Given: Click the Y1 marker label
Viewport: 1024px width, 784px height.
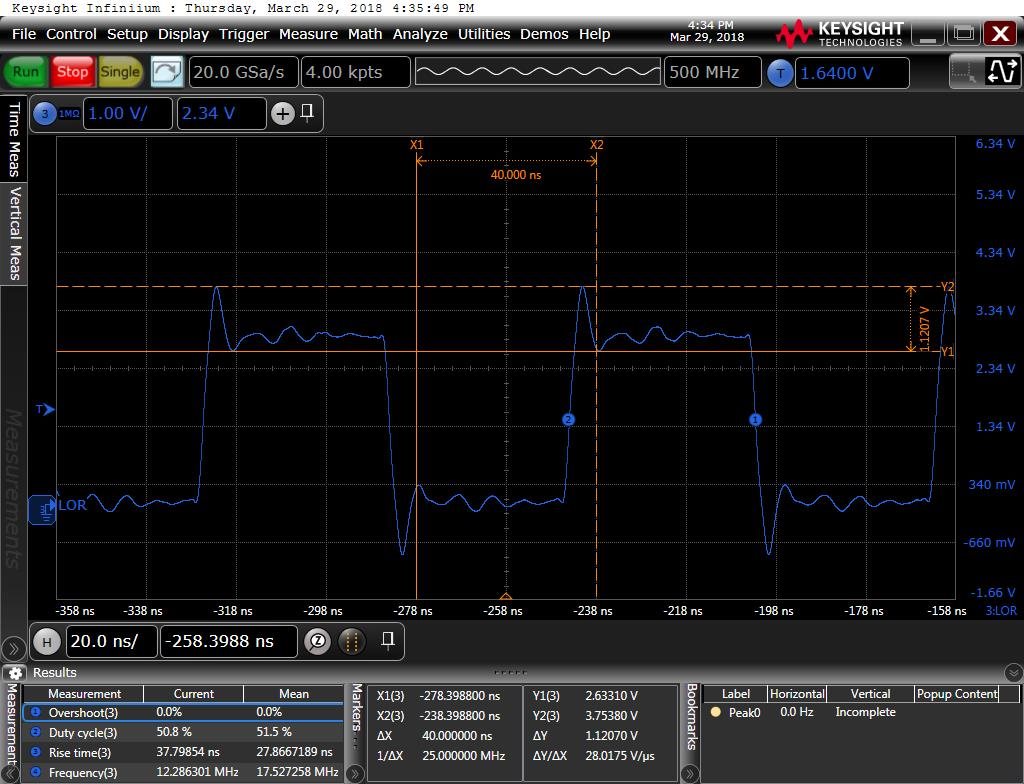Looking at the screenshot, I should click(947, 352).
